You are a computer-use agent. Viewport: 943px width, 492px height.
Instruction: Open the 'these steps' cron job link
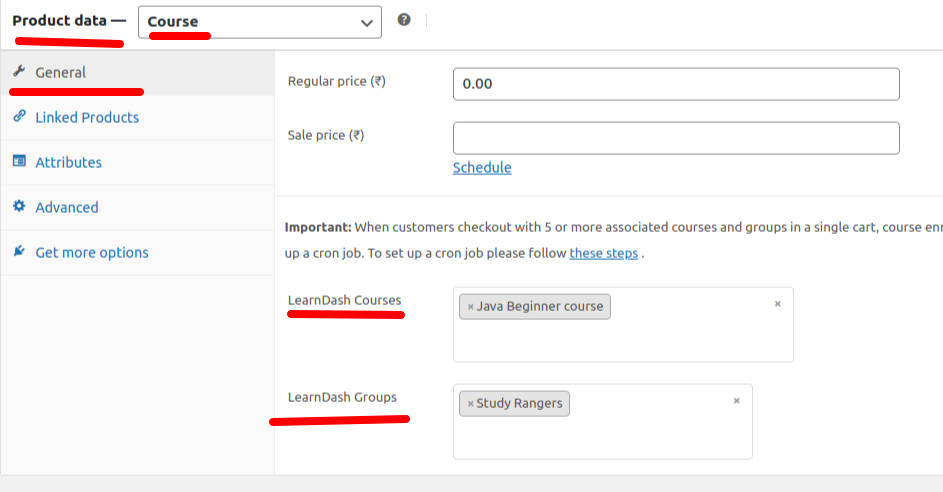tap(603, 253)
